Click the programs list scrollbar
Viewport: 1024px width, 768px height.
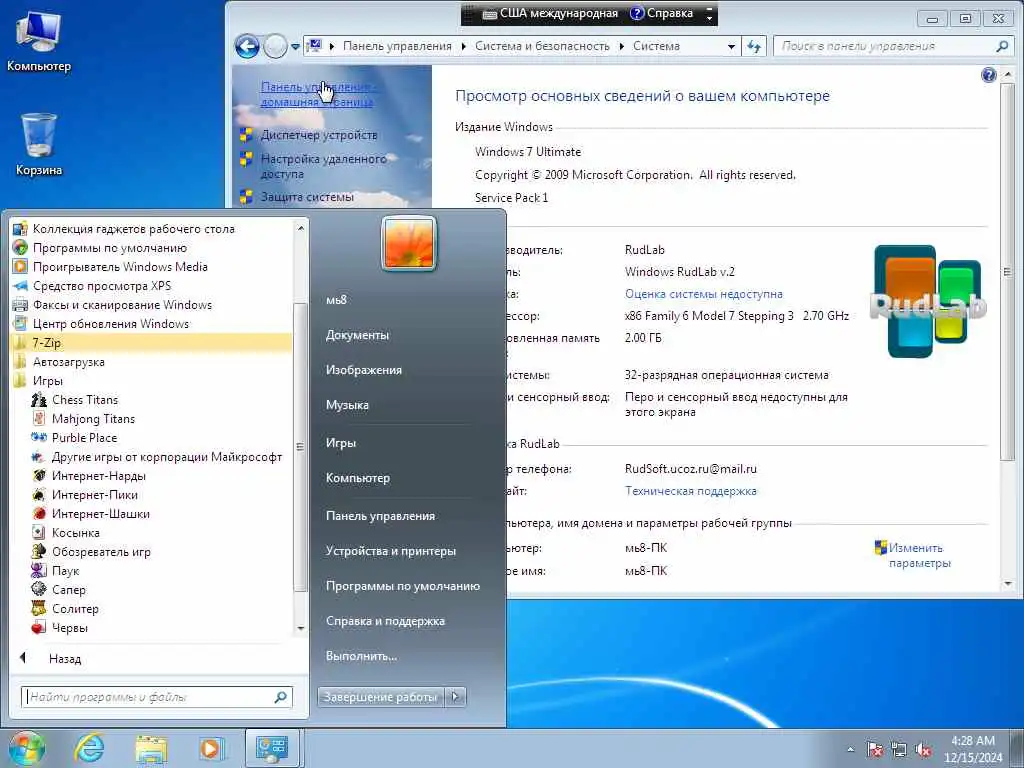tap(300, 447)
